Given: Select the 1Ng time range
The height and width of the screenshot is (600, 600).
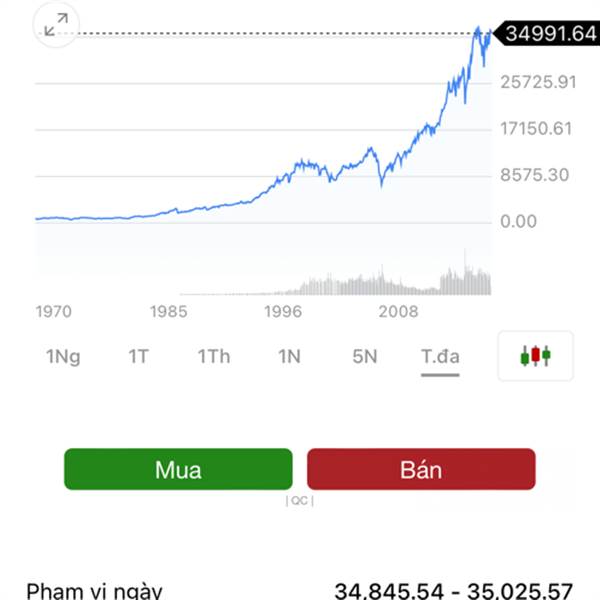Looking at the screenshot, I should click(63, 357).
